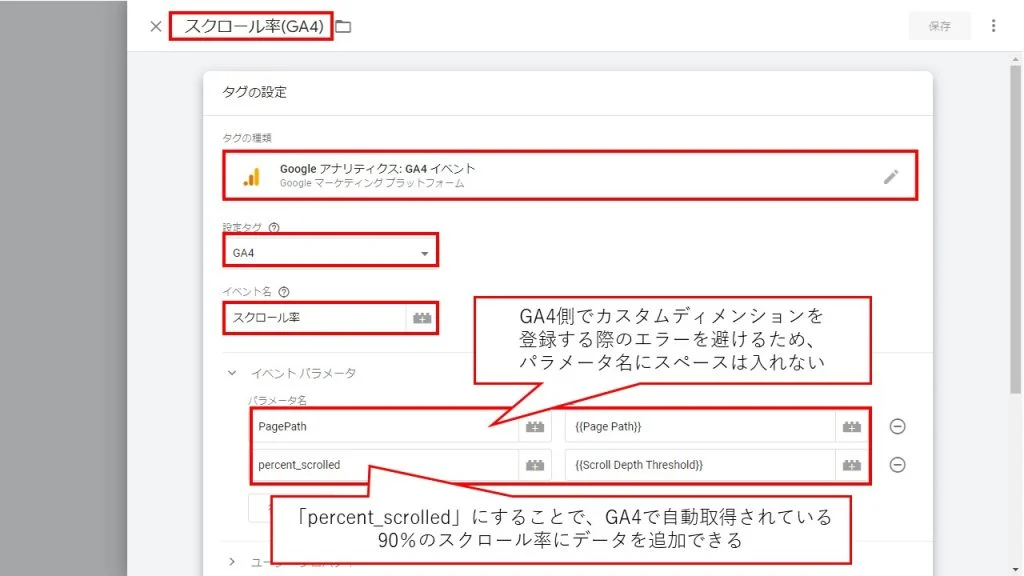Open help icon next to 設定タグ
Screen dimensions: 1024x576
coord(274,227)
